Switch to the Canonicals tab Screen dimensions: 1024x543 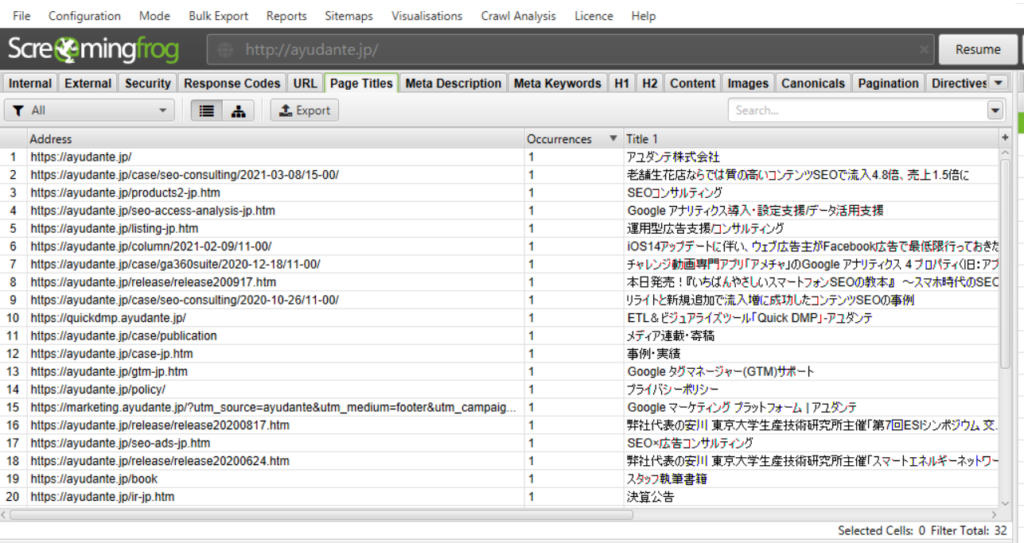coord(813,83)
